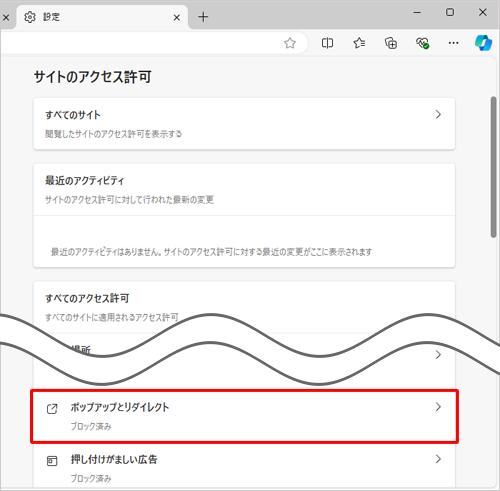Viewport: 500px width, 491px height.
Task: Click chevron of ポップアップとリダイレクト row
Action: [x=438, y=407]
